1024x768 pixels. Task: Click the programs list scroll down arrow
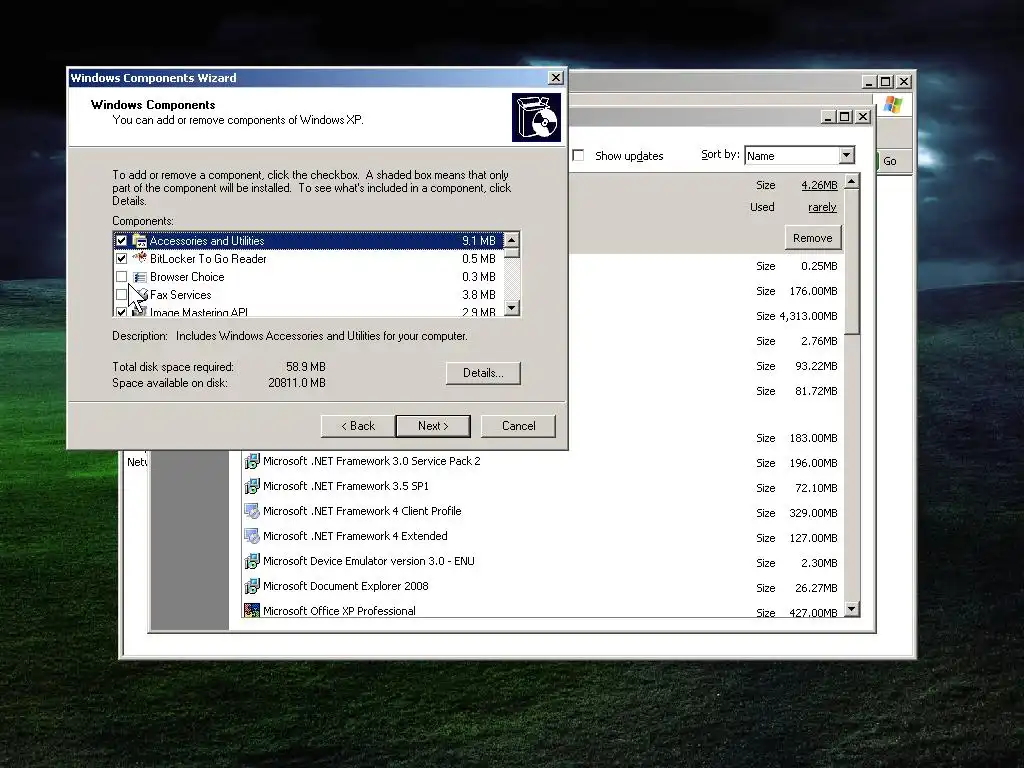852,609
